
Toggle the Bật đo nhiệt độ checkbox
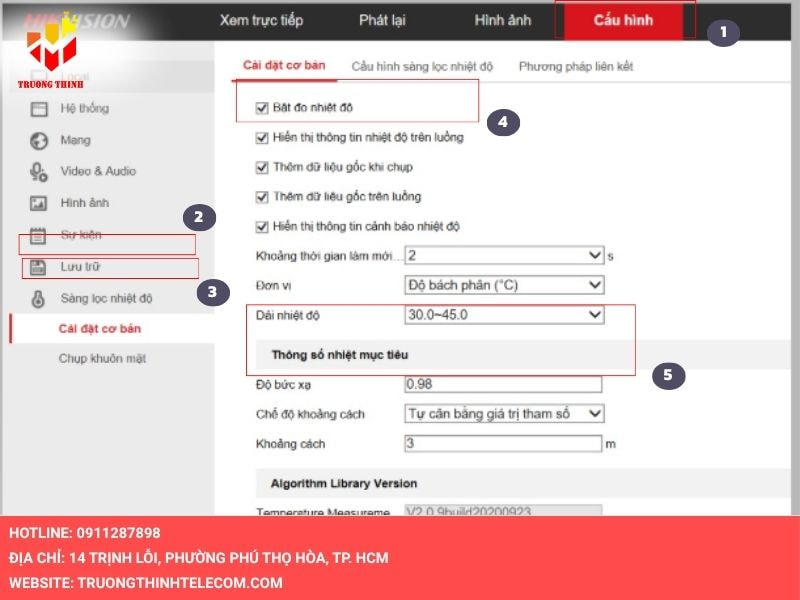[262, 107]
